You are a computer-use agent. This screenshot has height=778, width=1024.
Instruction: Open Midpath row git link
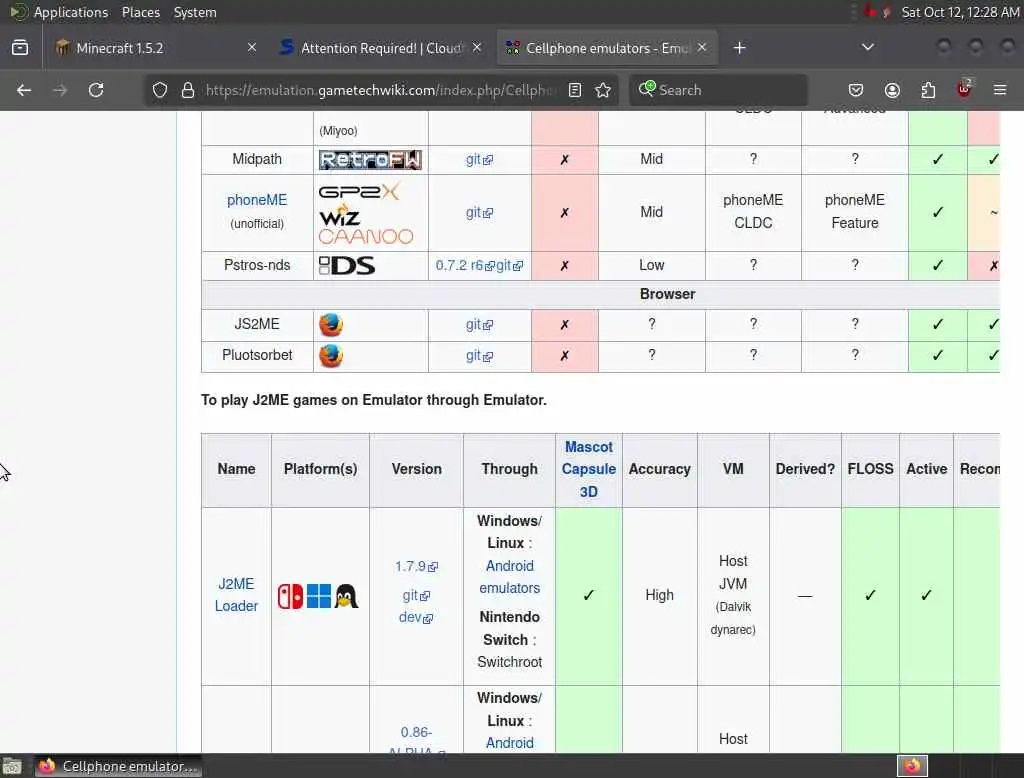[479, 159]
